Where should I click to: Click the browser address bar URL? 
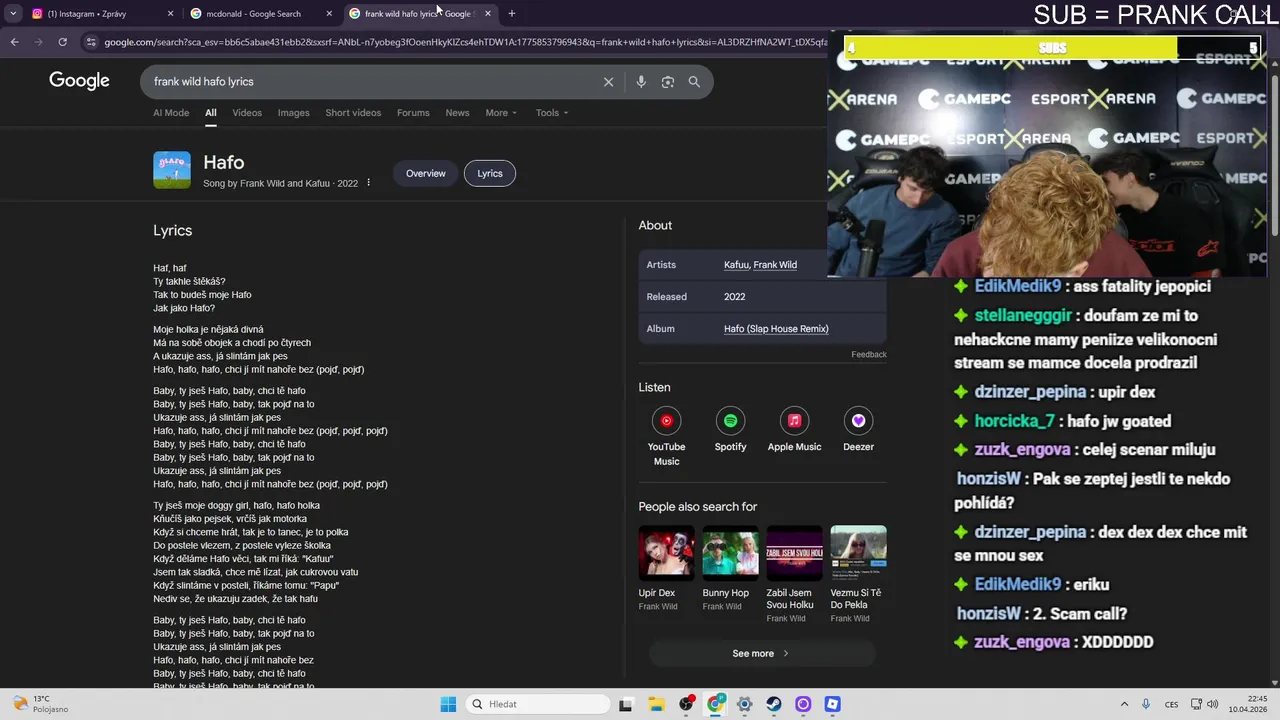tap(465, 42)
